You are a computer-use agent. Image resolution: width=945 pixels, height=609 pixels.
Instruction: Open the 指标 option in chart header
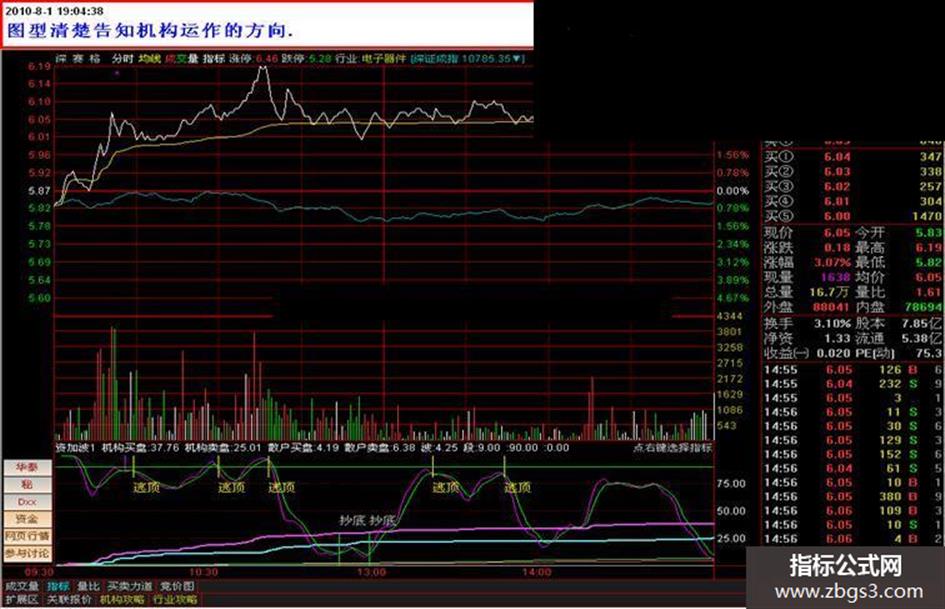(214, 58)
